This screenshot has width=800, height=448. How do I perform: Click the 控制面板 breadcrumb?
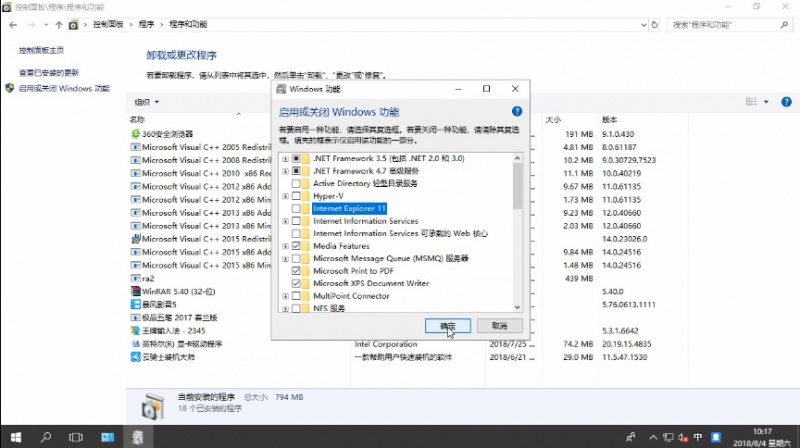(108, 24)
